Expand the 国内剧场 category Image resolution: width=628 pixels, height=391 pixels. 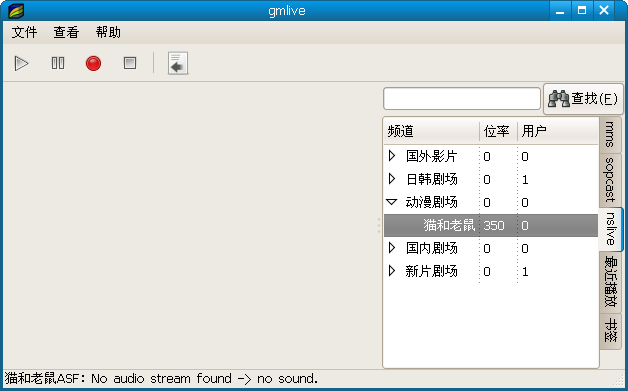coord(392,248)
